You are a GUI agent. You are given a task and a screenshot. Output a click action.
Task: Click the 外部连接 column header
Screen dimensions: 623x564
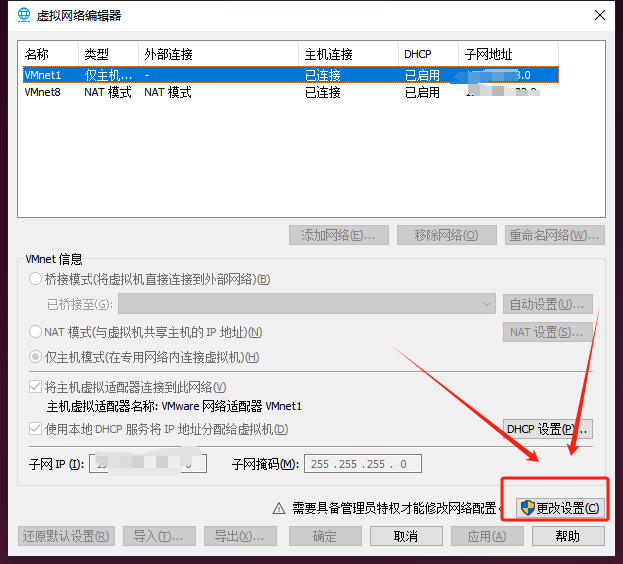(219, 54)
